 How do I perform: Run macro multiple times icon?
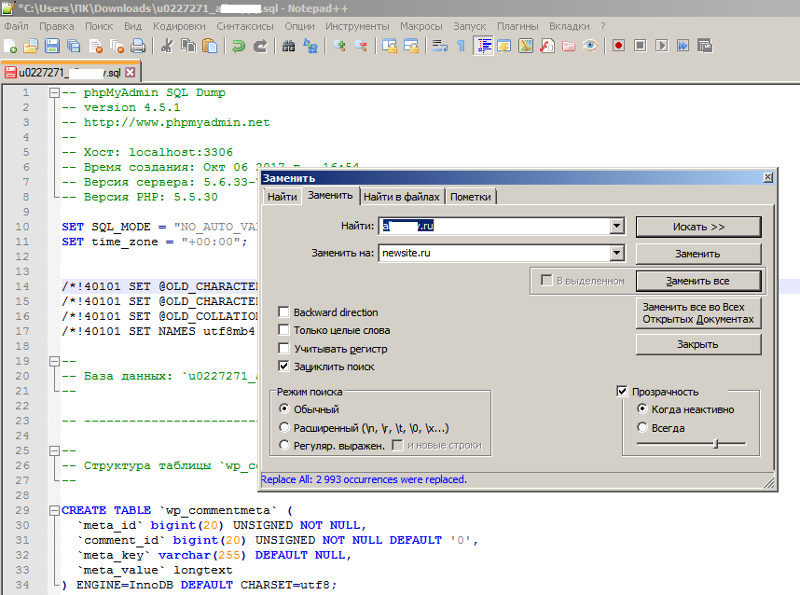pyautogui.click(x=683, y=46)
